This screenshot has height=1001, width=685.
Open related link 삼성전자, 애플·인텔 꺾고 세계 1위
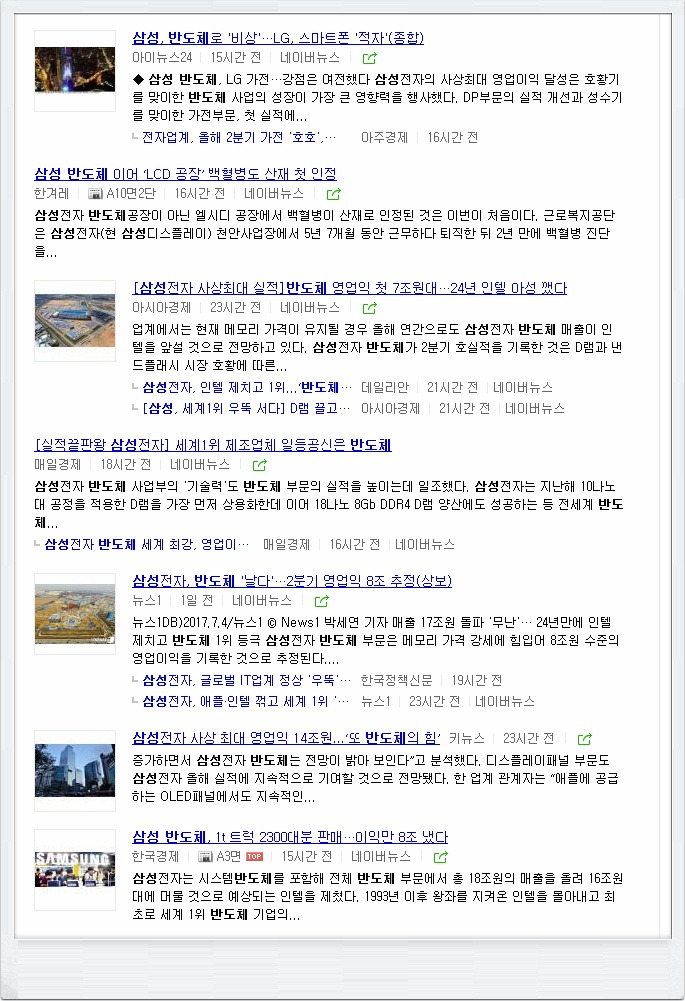[x=246, y=702]
